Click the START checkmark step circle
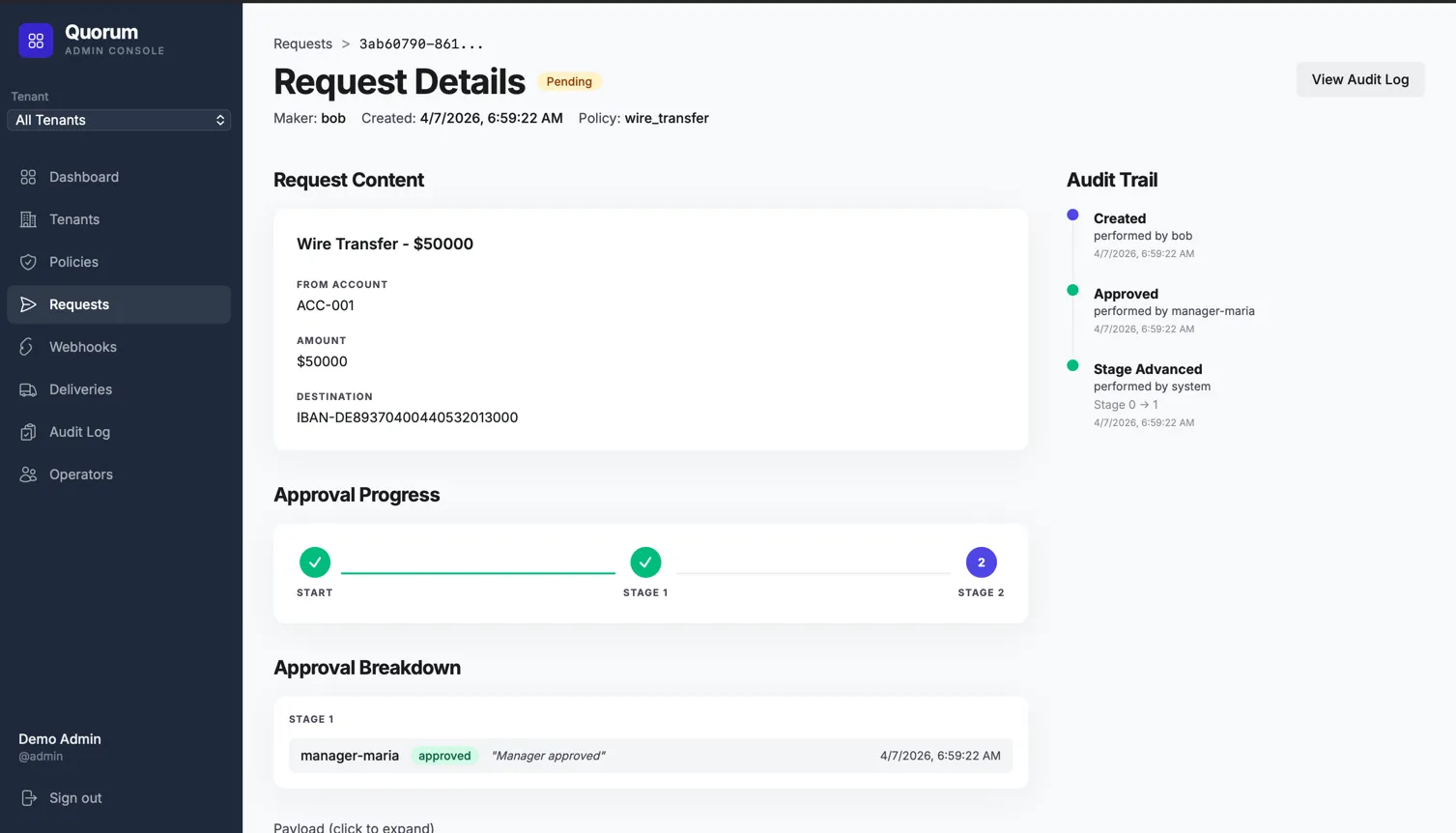 point(315,562)
